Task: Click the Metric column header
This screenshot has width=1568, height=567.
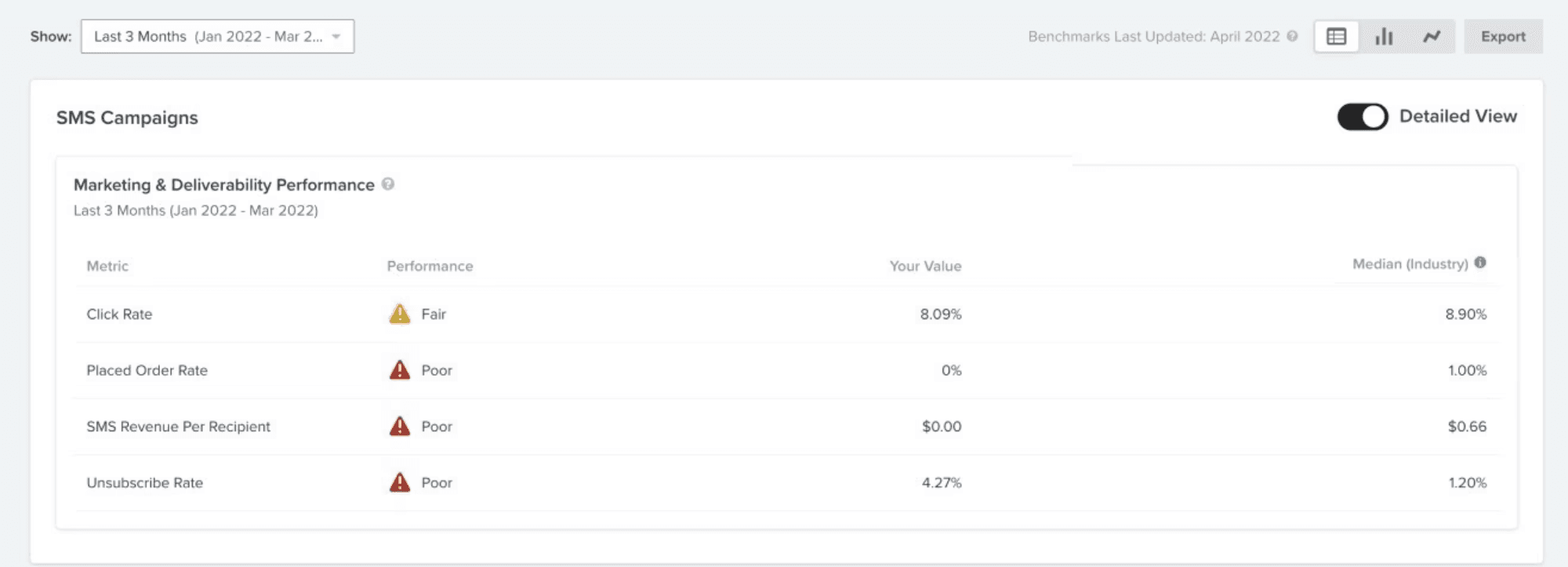Action: [107, 266]
